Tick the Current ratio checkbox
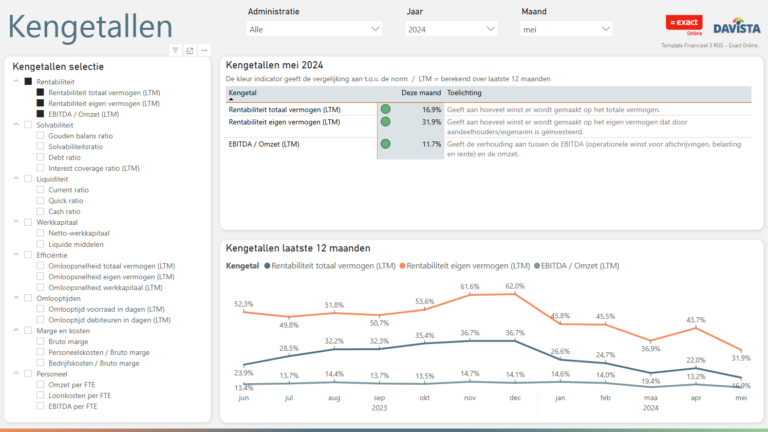The image size is (768, 432). [x=40, y=190]
